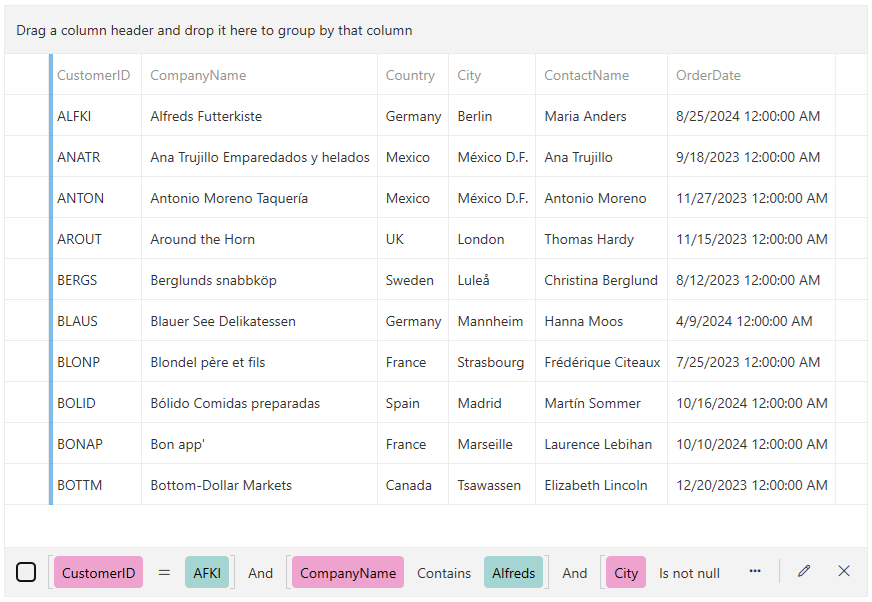Click the Alfreds filter value chip
Image resolution: width=872 pixels, height=602 pixels.
tap(513, 572)
